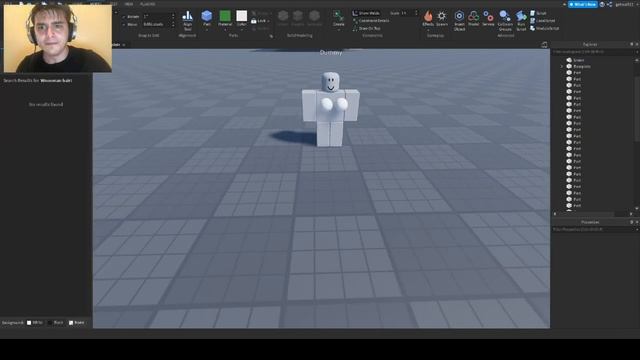640x360 pixels.
Task: Click the Explorer panel dock icon
Action: pyautogui.click(x=631, y=44)
